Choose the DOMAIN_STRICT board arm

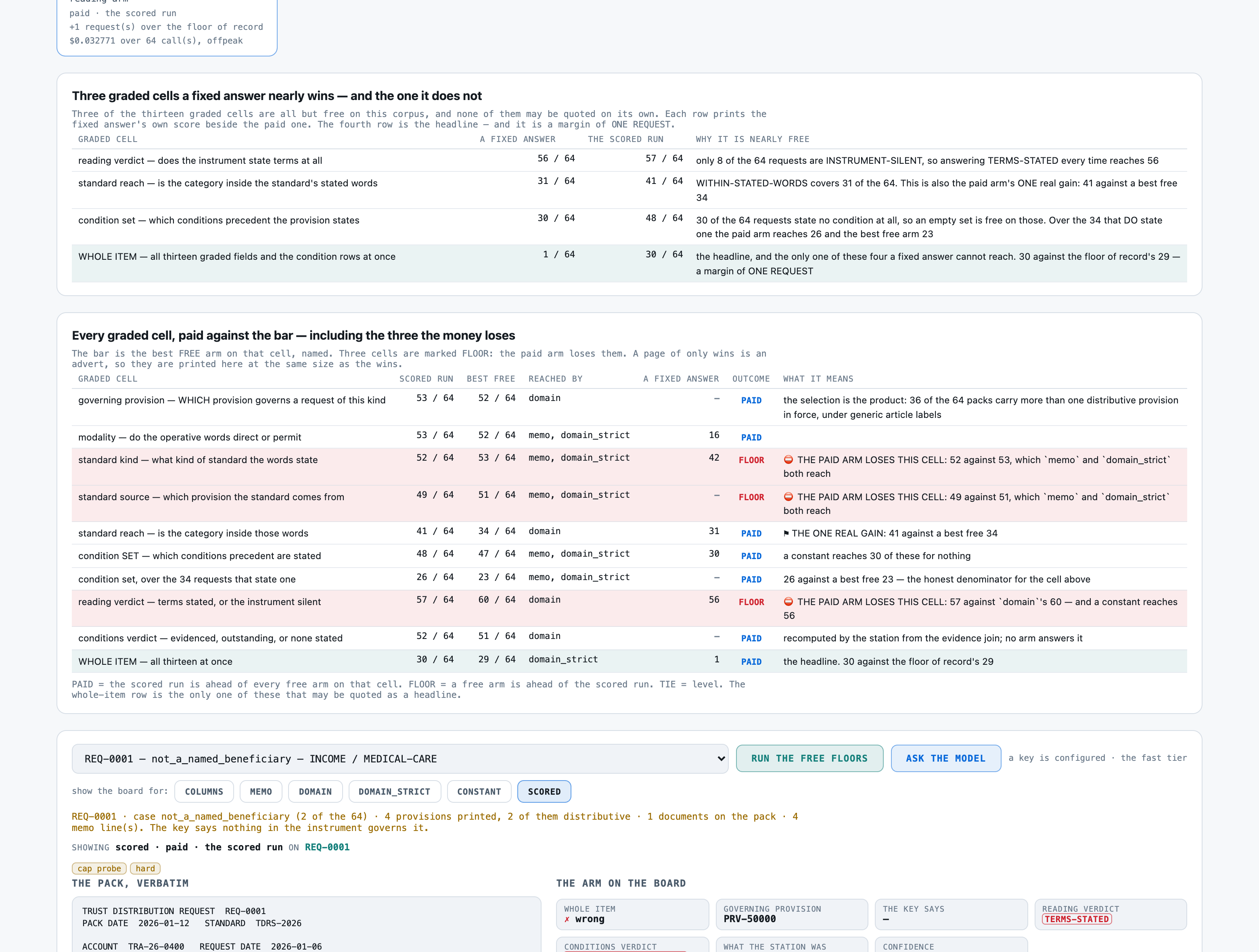(394, 791)
